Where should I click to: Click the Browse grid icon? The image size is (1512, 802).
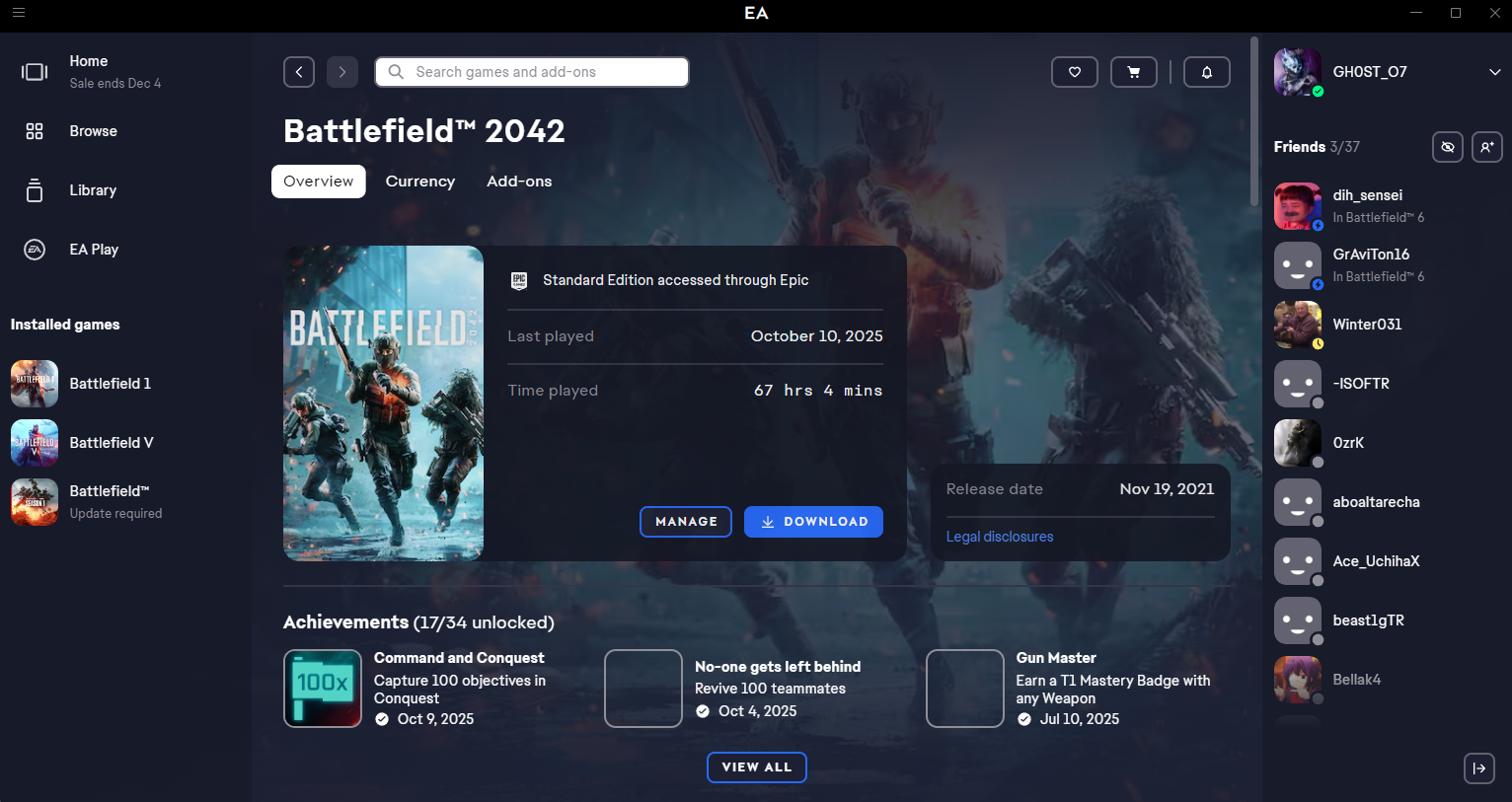(35, 131)
